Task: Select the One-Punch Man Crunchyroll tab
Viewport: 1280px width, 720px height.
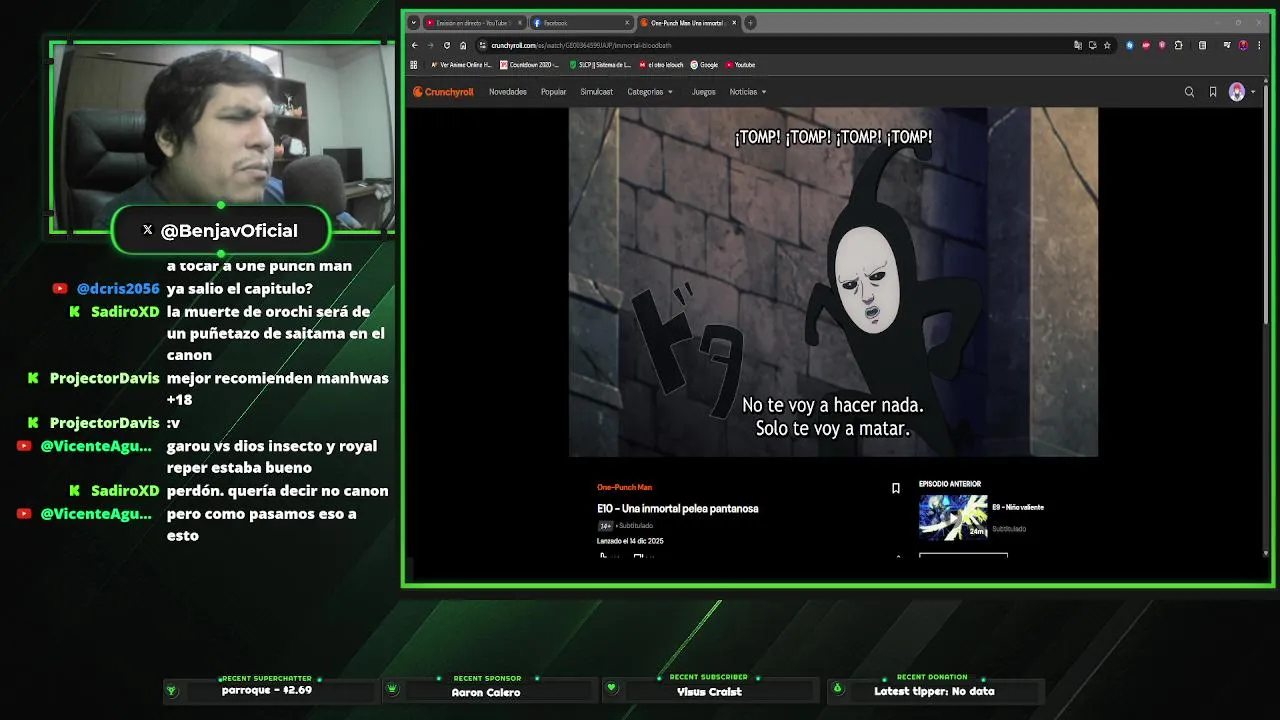Action: [689, 23]
